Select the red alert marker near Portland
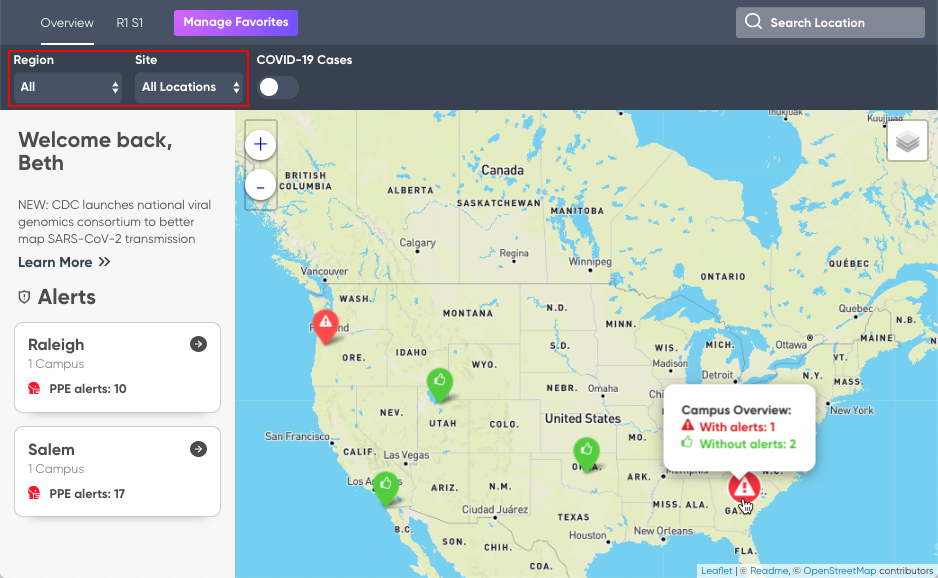Image resolution: width=938 pixels, height=578 pixels. (x=325, y=326)
